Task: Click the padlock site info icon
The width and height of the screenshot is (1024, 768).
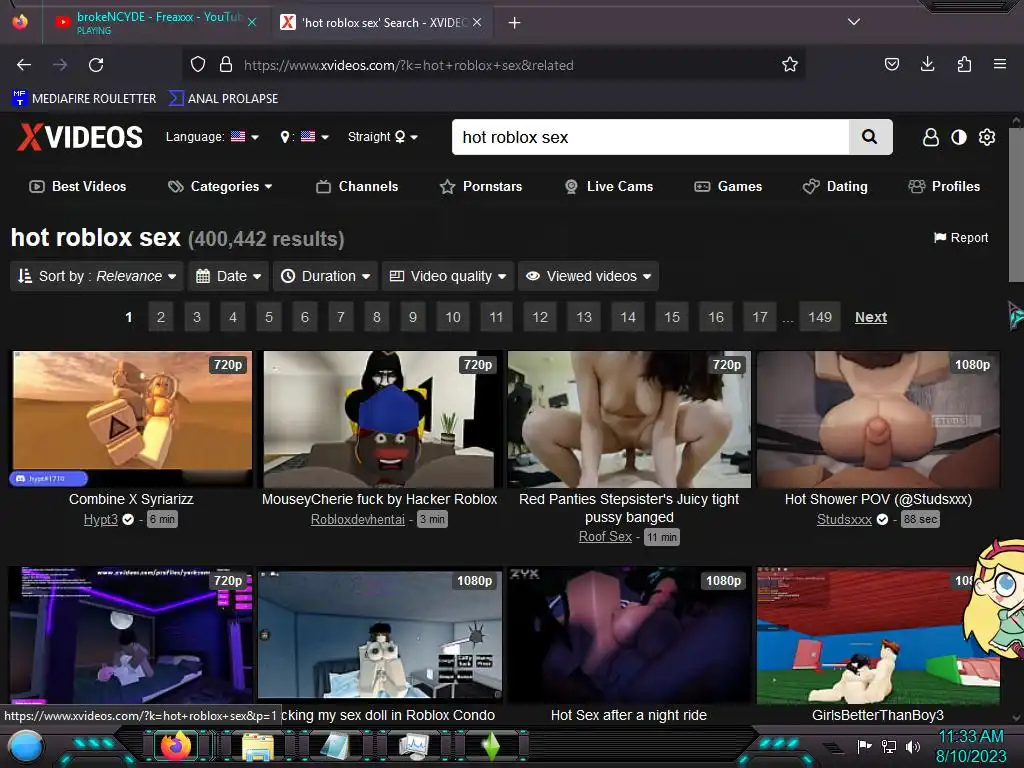Action: pos(226,65)
